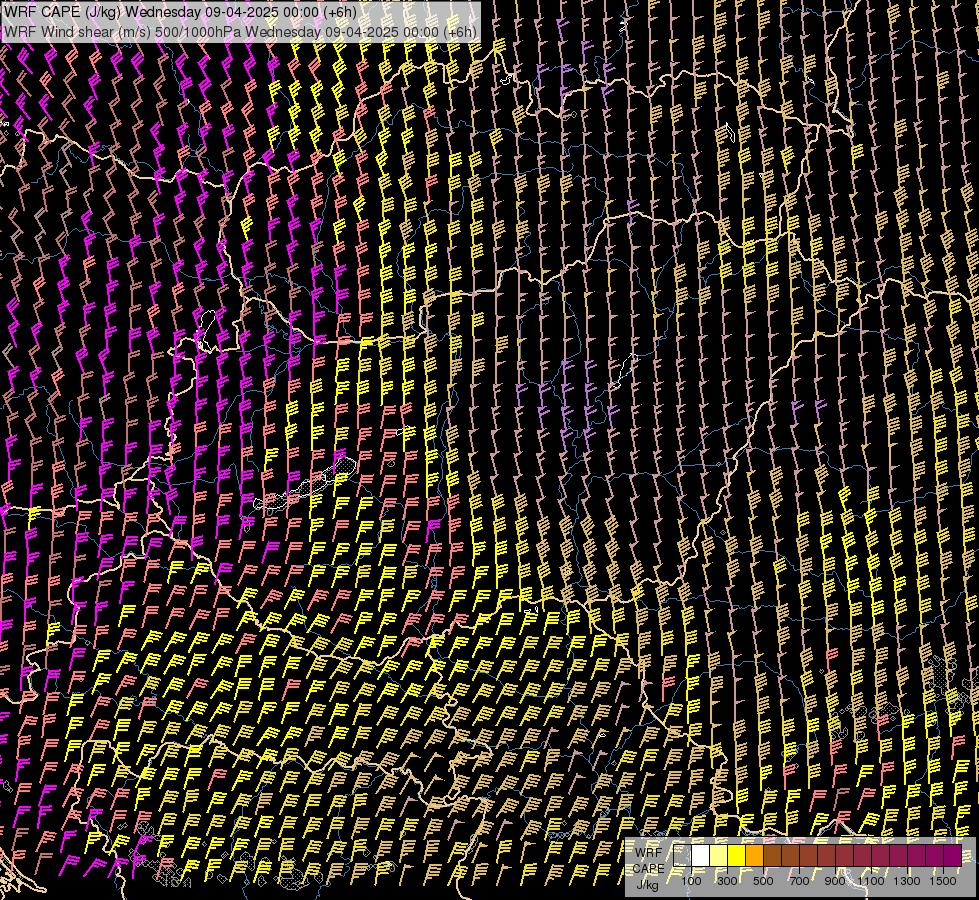Viewport: 979px width, 900px height.
Task: Click the '100' legend value
Action: 691,881
